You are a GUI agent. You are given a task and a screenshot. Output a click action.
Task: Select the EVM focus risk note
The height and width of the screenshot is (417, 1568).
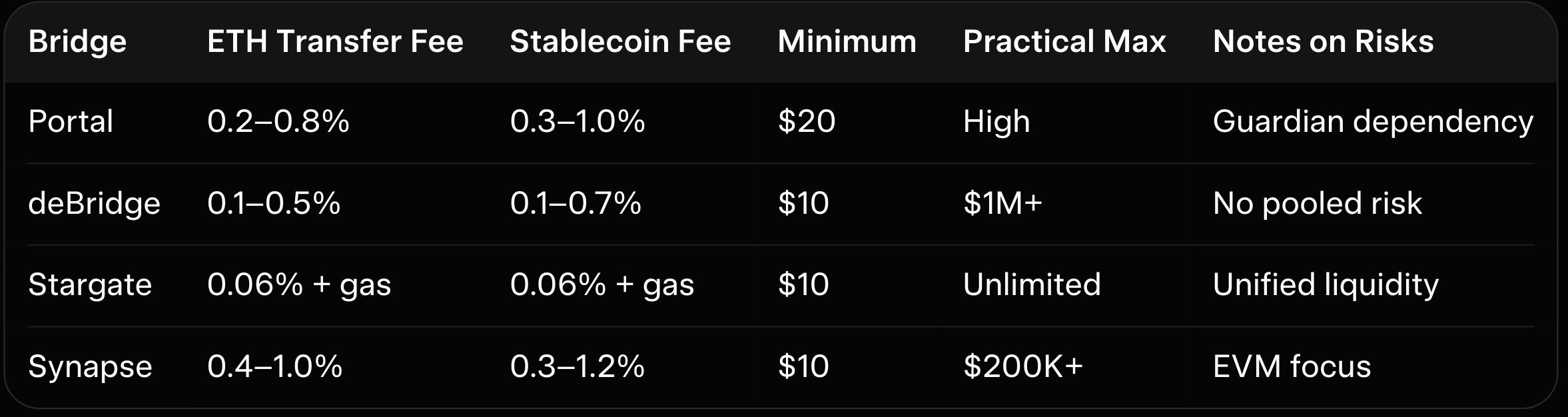pos(1292,367)
